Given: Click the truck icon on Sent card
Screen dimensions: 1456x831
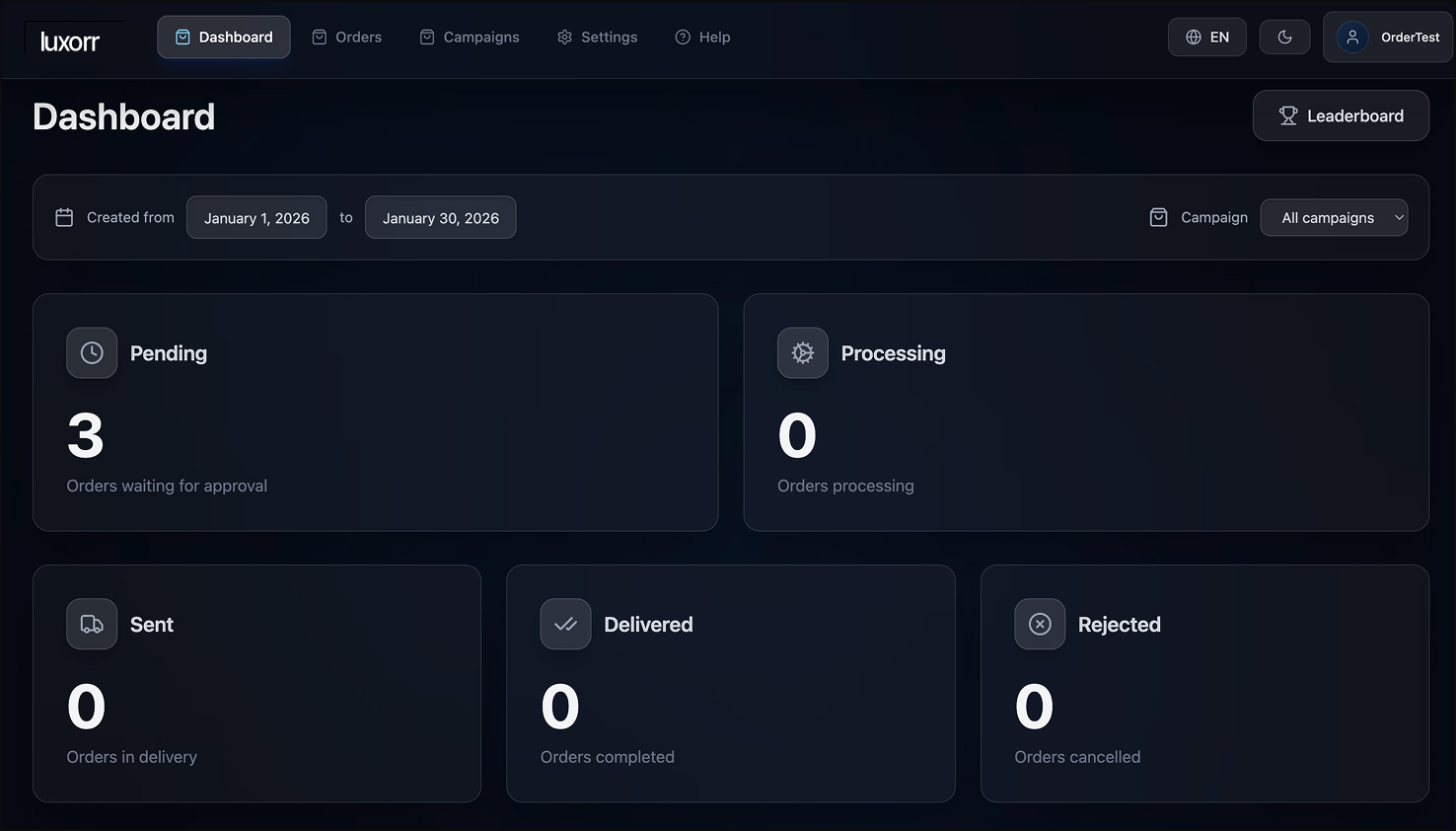Looking at the screenshot, I should click(92, 625).
